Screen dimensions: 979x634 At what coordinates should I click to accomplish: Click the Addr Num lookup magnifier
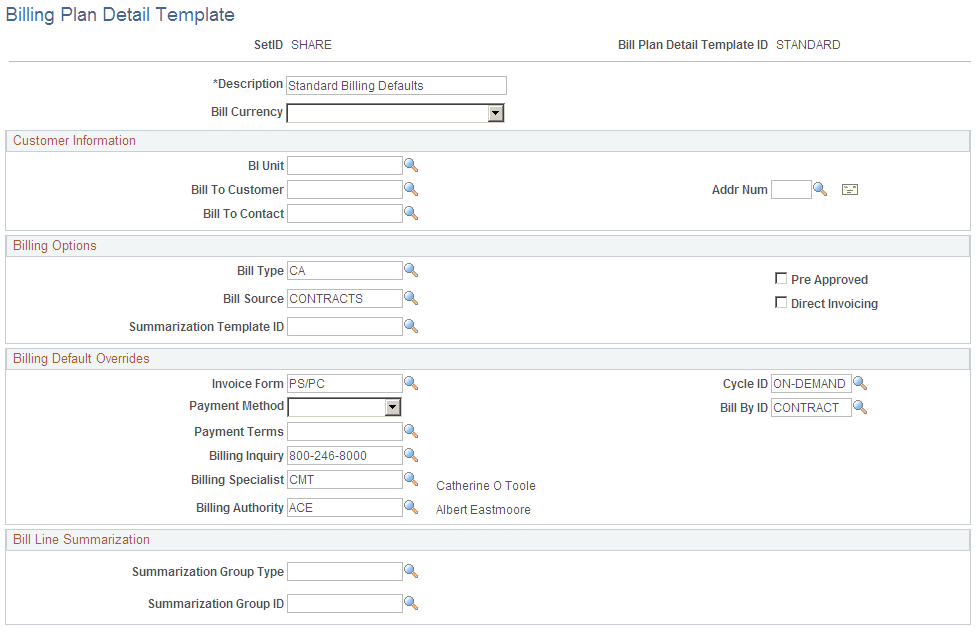coord(820,189)
